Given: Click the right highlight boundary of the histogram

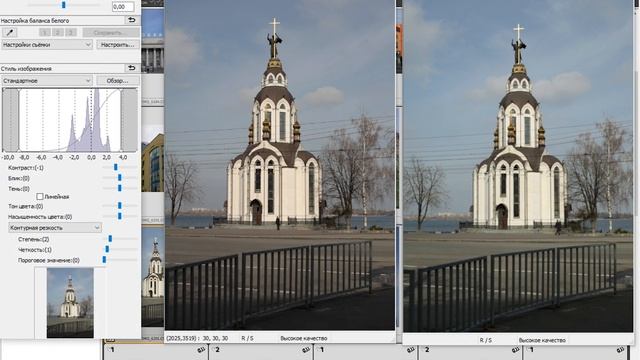Looking at the screenshot, I should coord(121,120).
